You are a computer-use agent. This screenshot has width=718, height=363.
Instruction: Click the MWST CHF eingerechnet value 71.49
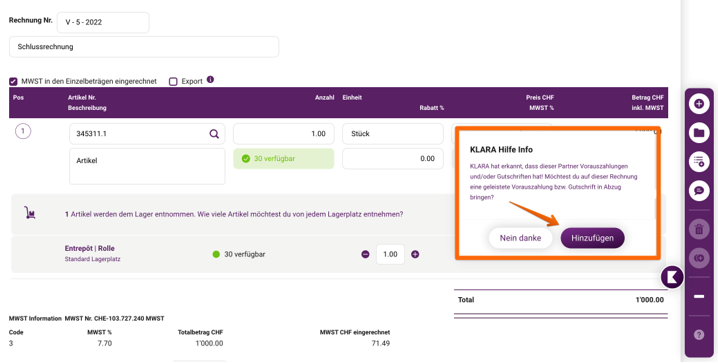click(381, 343)
